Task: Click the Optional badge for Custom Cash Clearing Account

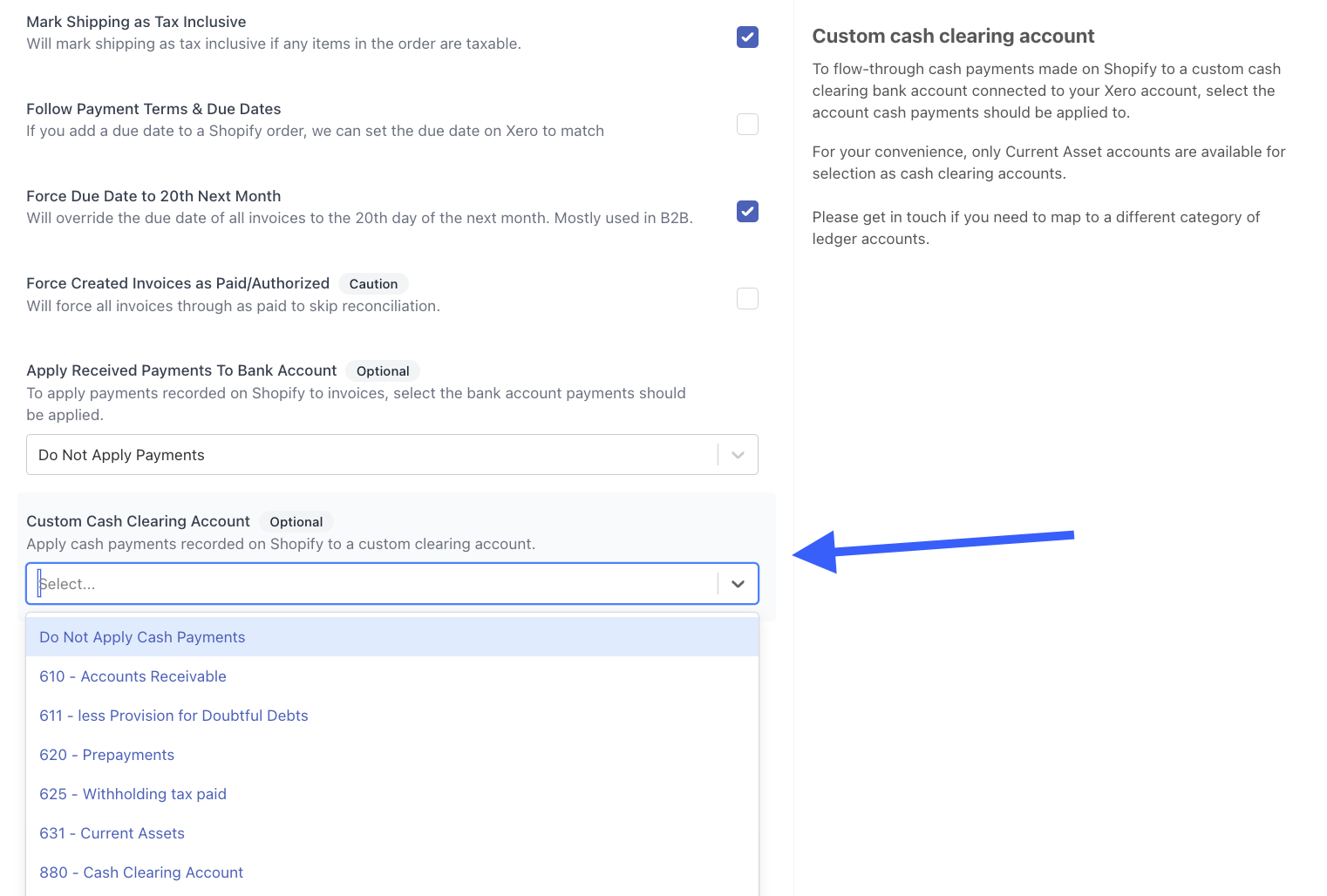Action: click(296, 521)
